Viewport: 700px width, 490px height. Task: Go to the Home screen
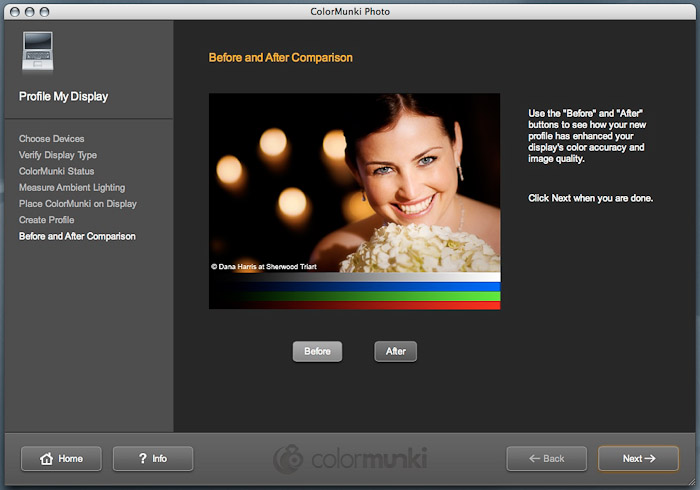pos(61,458)
